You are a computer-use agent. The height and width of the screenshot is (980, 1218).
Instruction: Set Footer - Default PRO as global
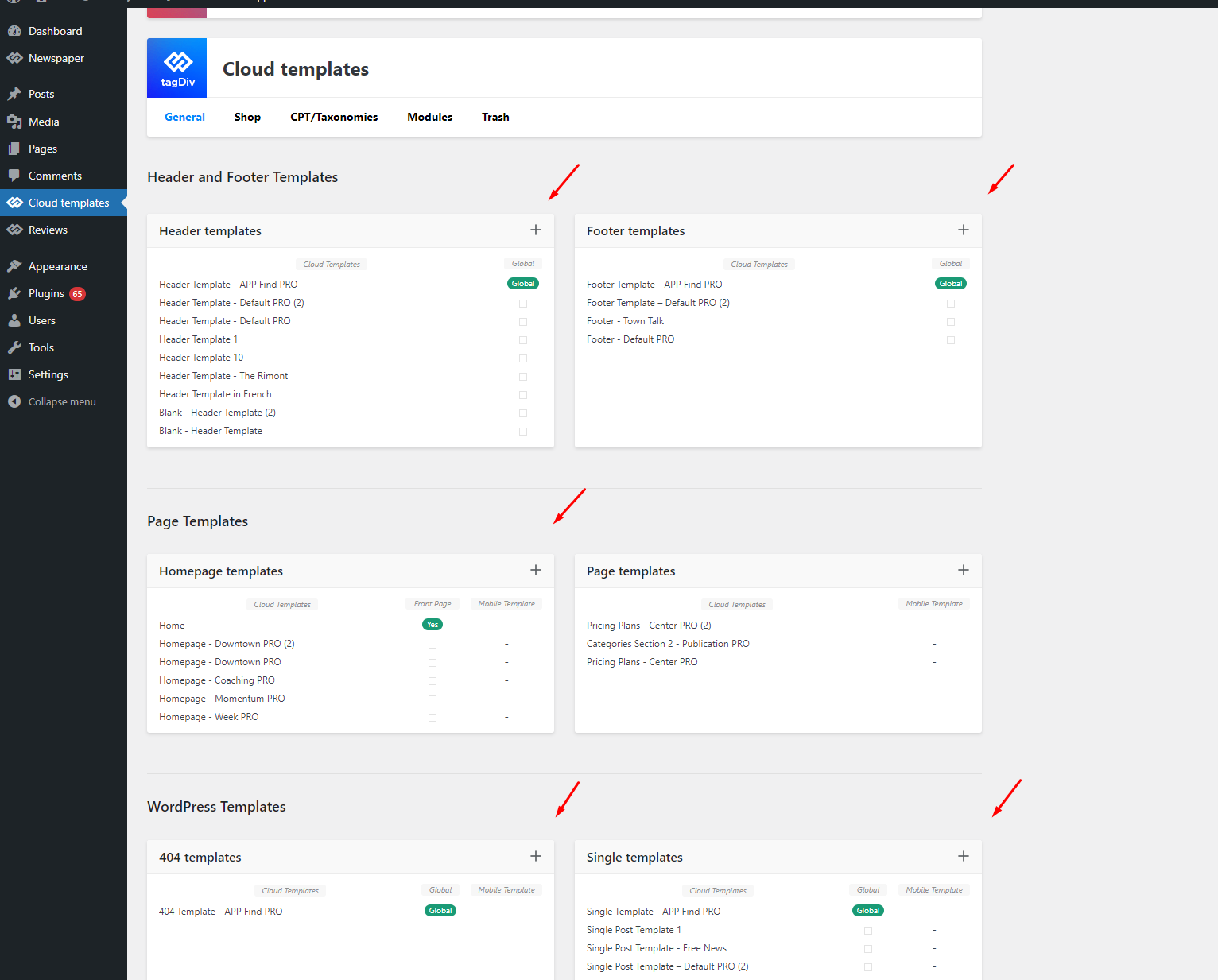coord(951,339)
